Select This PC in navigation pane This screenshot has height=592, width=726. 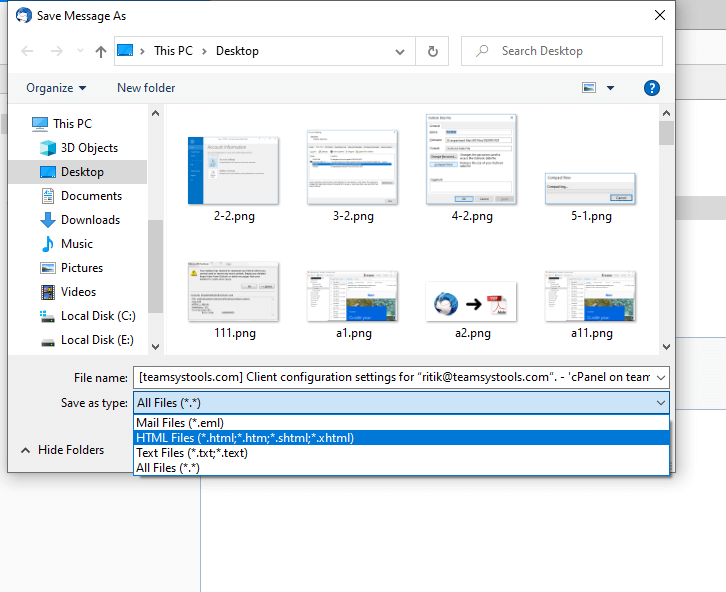tap(73, 124)
